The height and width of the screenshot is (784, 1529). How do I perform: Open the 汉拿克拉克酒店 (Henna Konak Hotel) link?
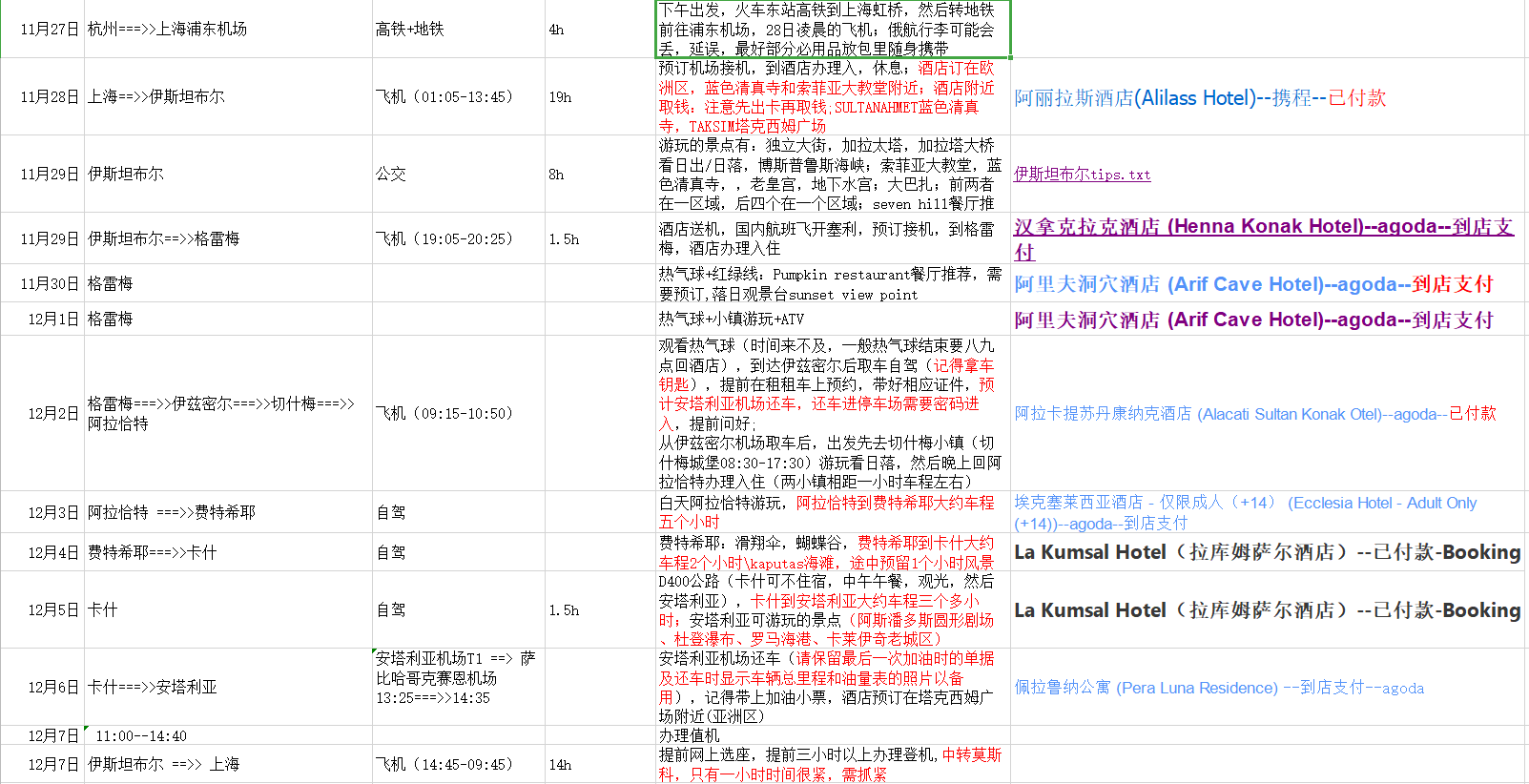pos(1264,238)
